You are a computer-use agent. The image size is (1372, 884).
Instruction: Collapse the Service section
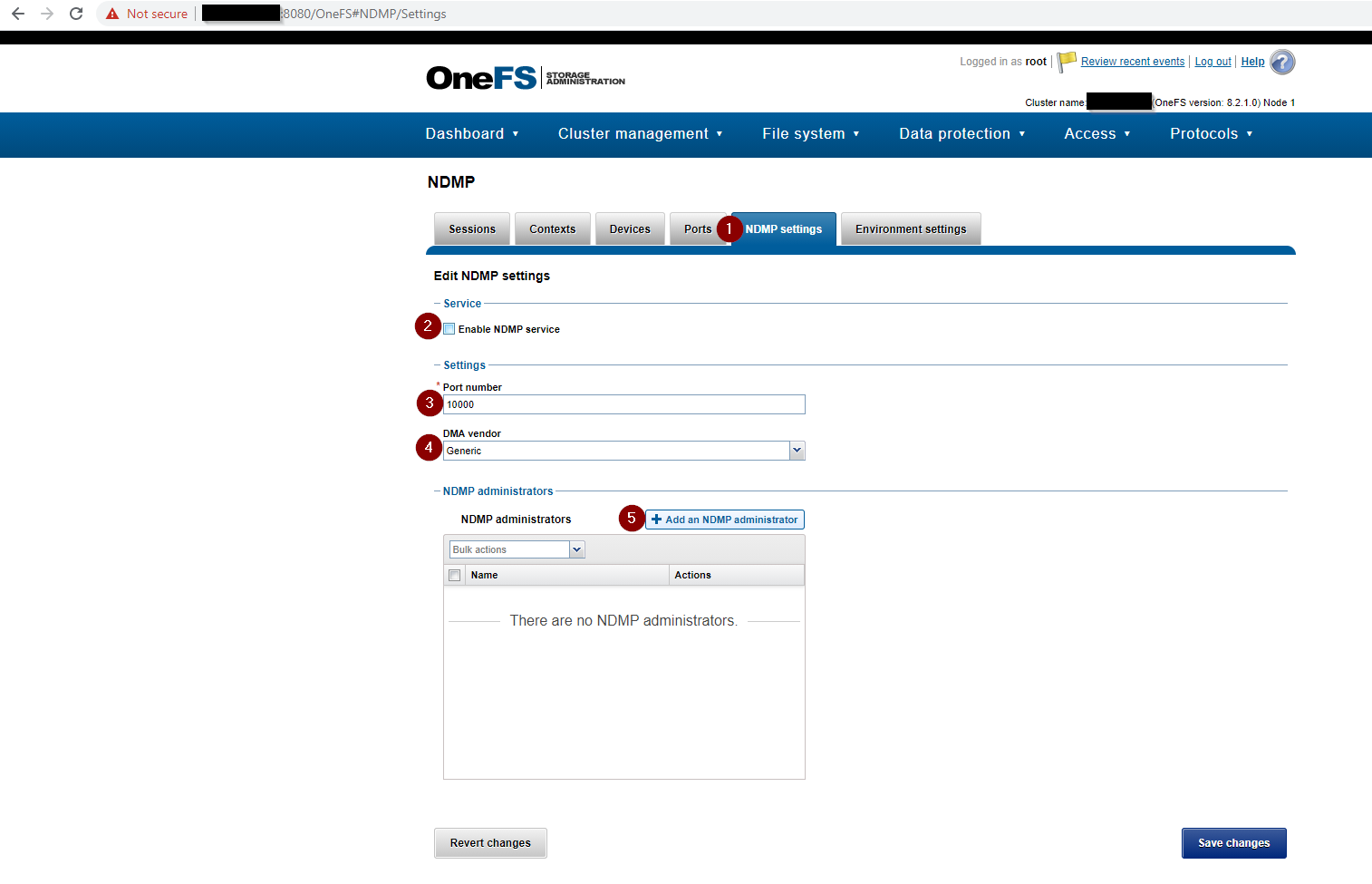(x=437, y=303)
